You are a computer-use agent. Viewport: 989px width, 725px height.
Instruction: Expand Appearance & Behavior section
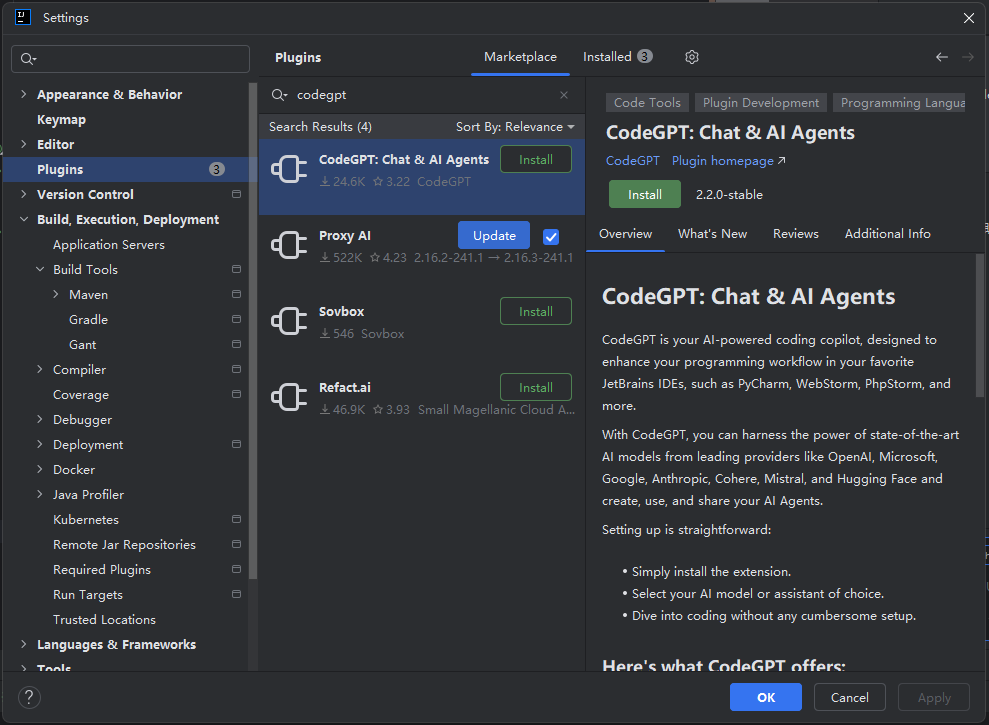[23, 94]
